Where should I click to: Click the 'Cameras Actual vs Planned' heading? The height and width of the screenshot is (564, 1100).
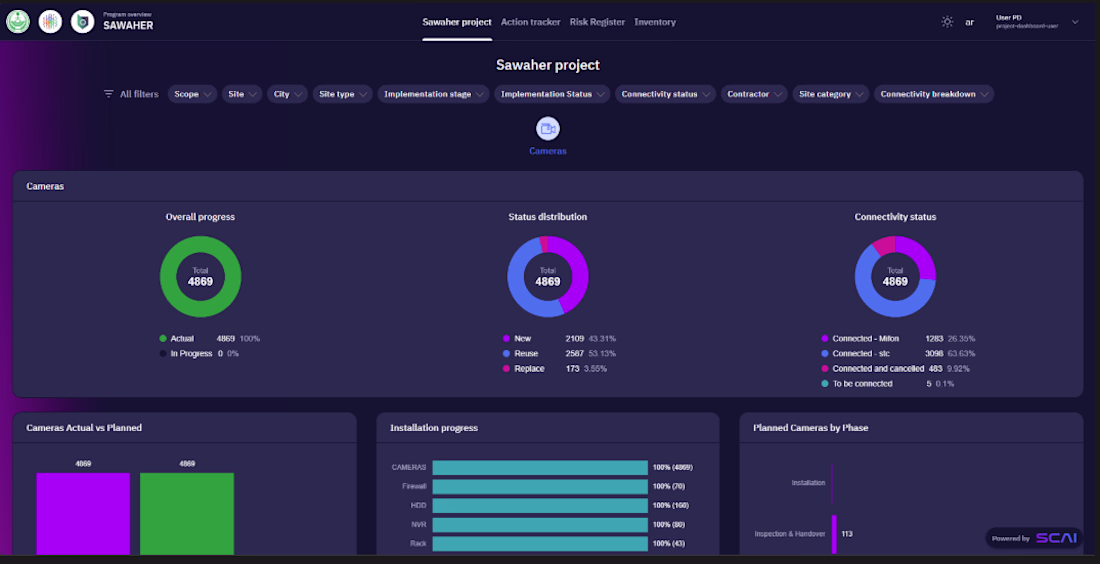[83, 427]
